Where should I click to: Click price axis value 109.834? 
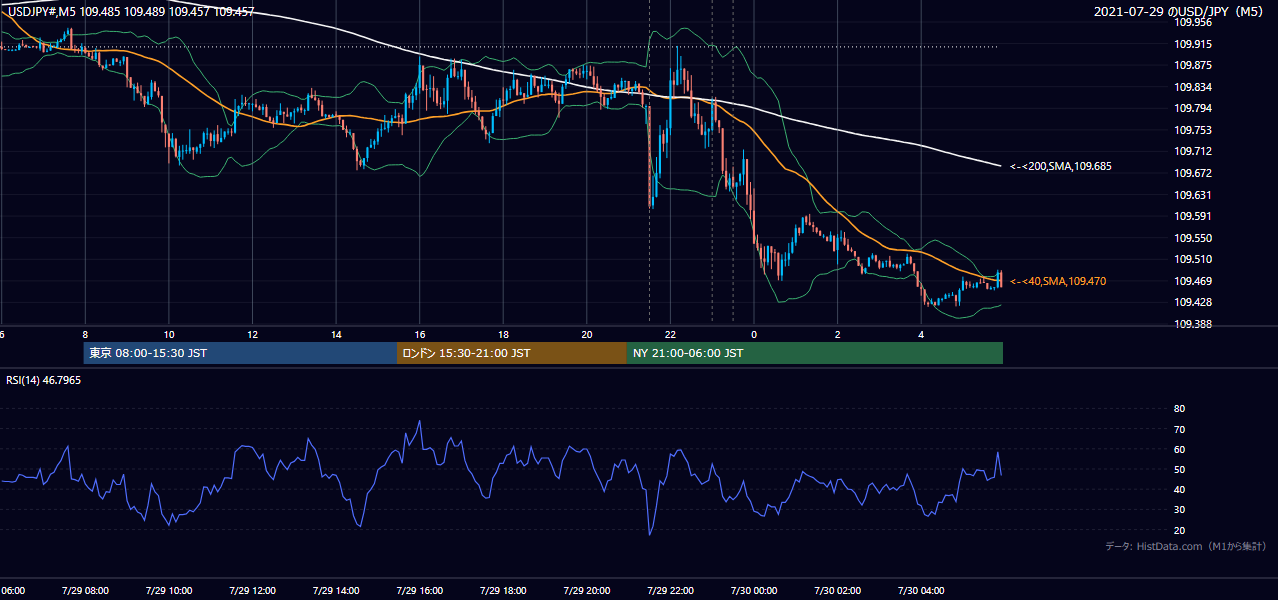tap(1193, 87)
